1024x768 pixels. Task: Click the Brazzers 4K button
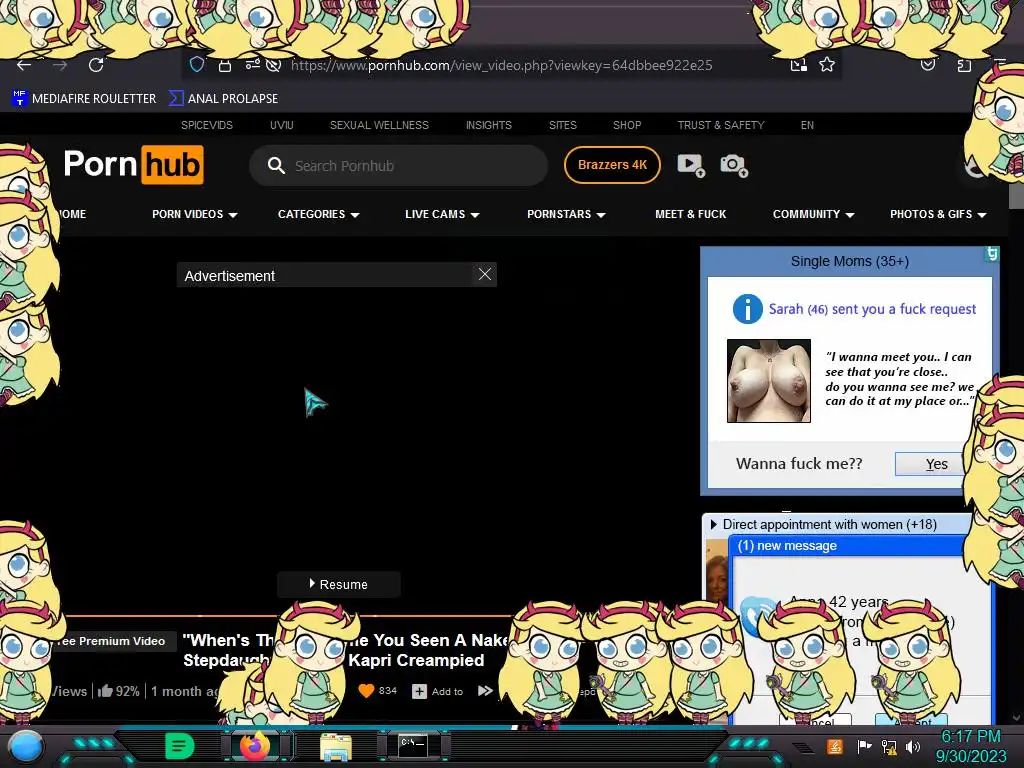coord(612,165)
